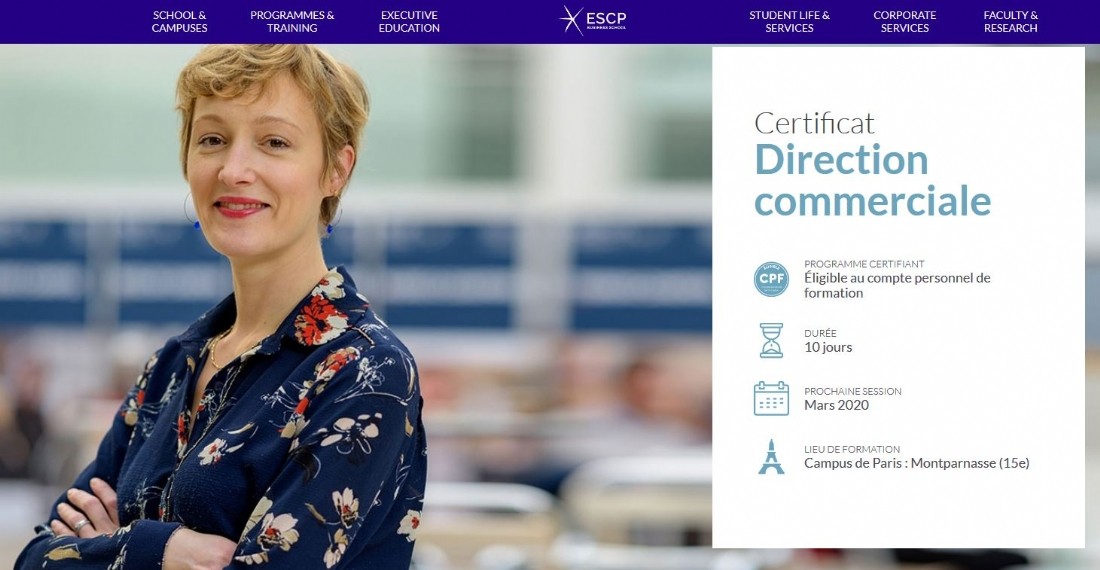
Task: Click the 'Mars 2020' session date
Action: tap(836, 405)
